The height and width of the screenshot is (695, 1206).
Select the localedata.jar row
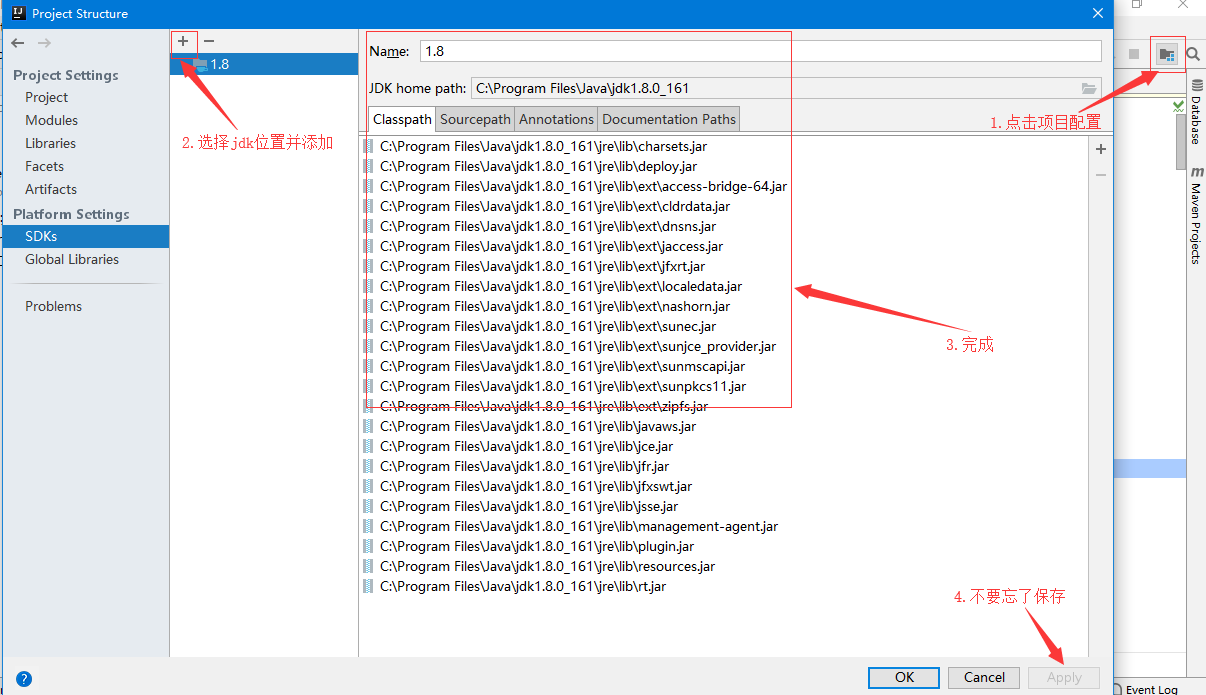724,286
